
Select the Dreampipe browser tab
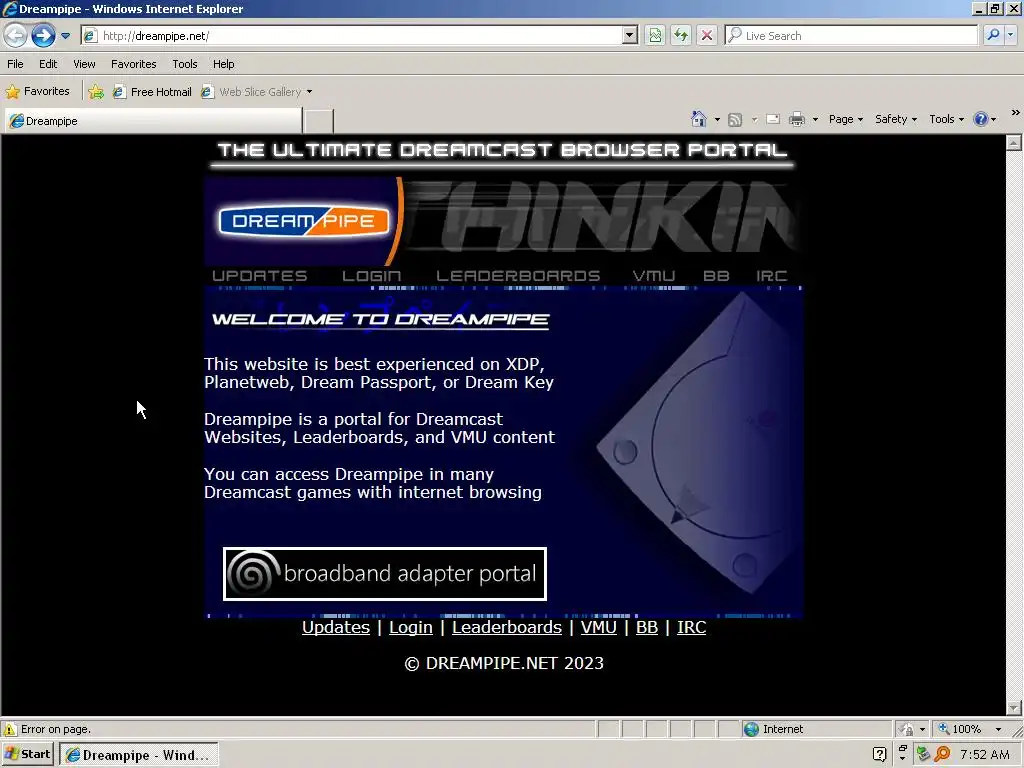[x=153, y=121]
